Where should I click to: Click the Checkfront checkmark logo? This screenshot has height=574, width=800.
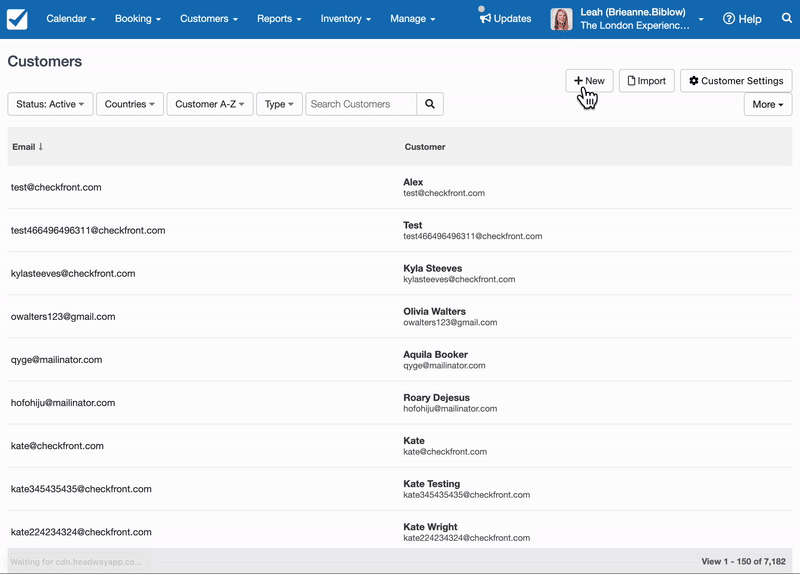pos(17,19)
